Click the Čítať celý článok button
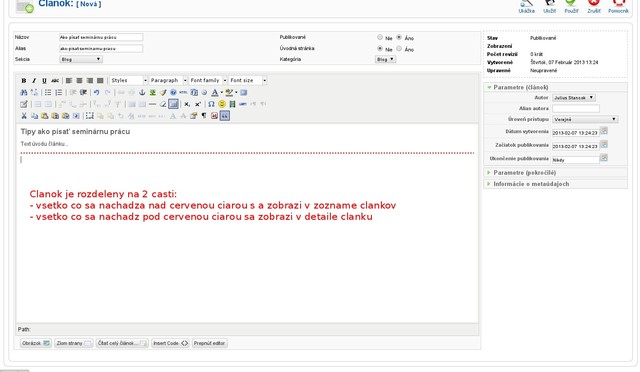The height and width of the screenshot is (372, 640). click(122, 343)
